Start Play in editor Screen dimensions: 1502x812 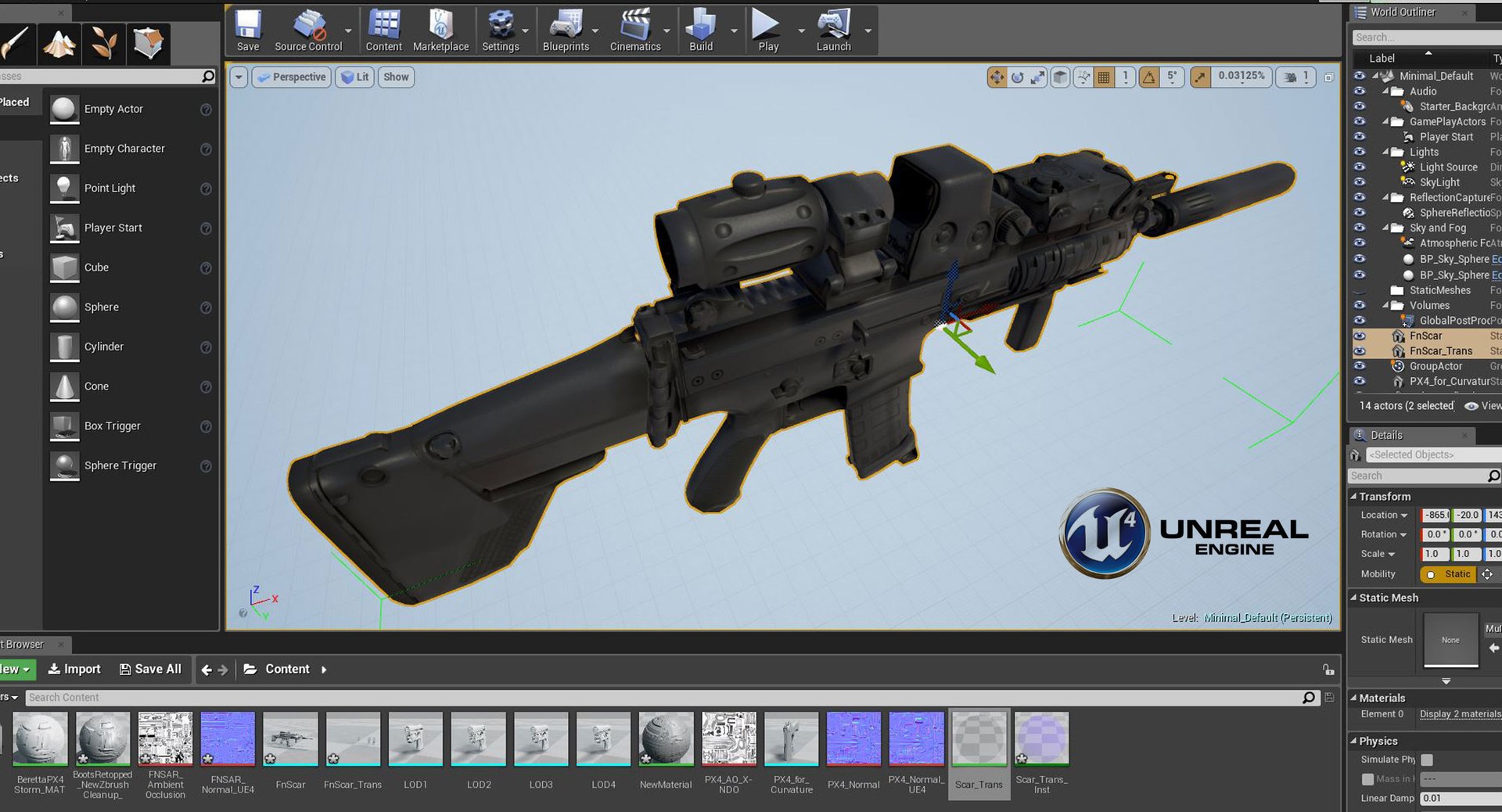[767, 31]
